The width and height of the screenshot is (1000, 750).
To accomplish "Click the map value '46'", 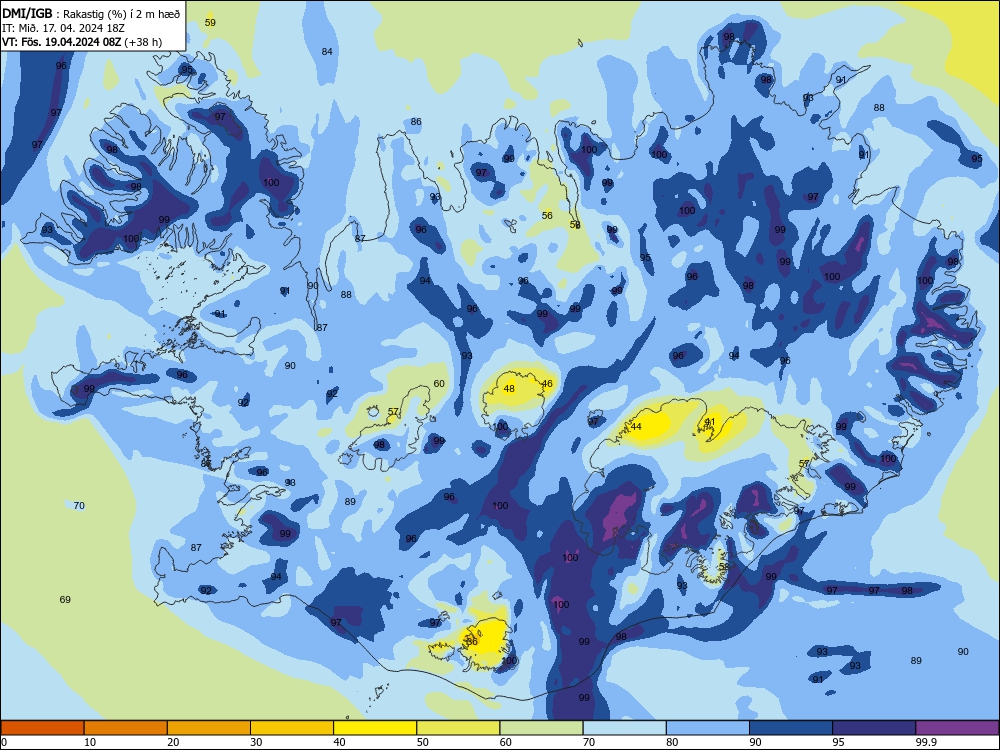I will click(x=547, y=383).
